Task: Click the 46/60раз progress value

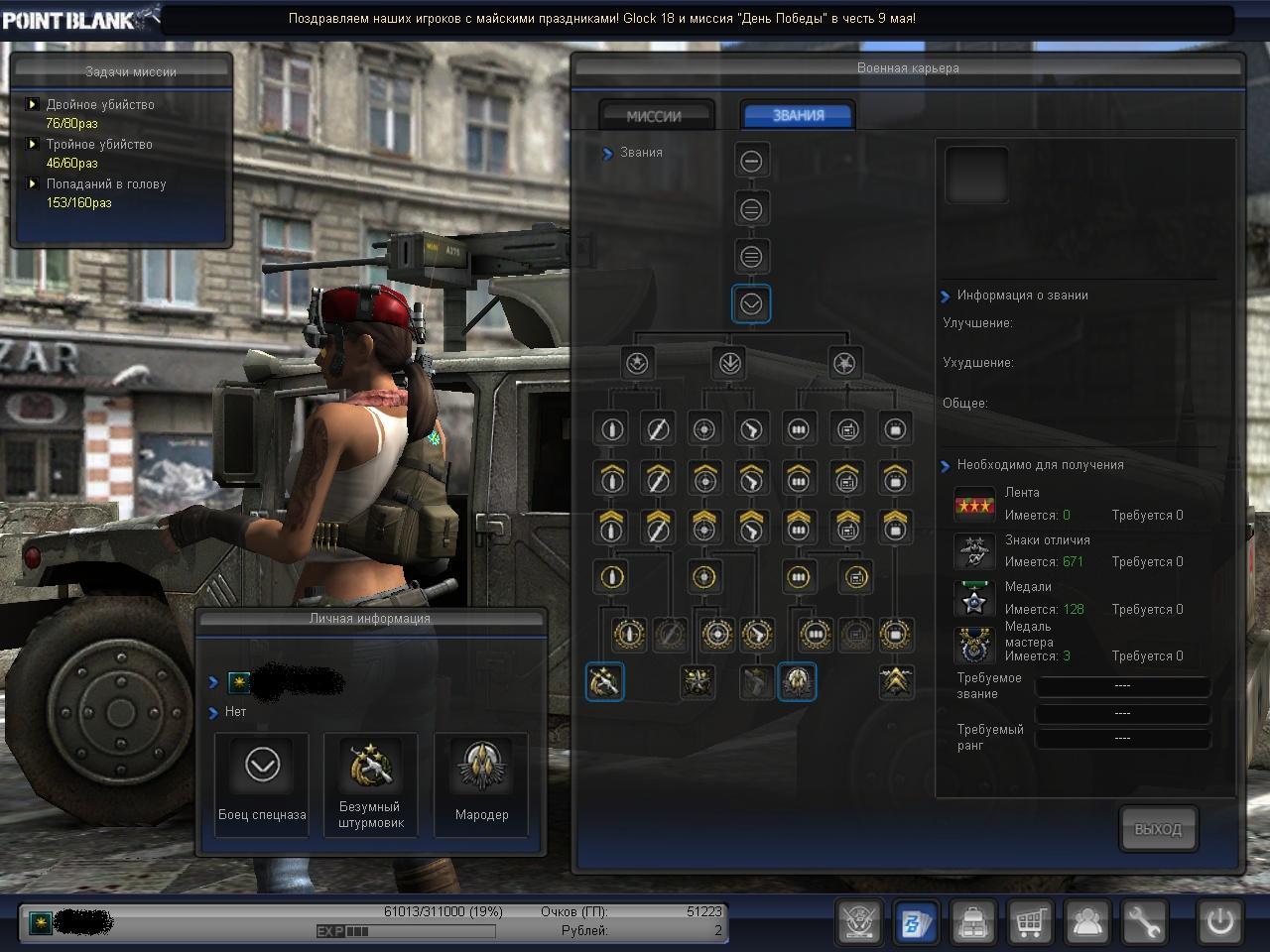Action: [71, 164]
